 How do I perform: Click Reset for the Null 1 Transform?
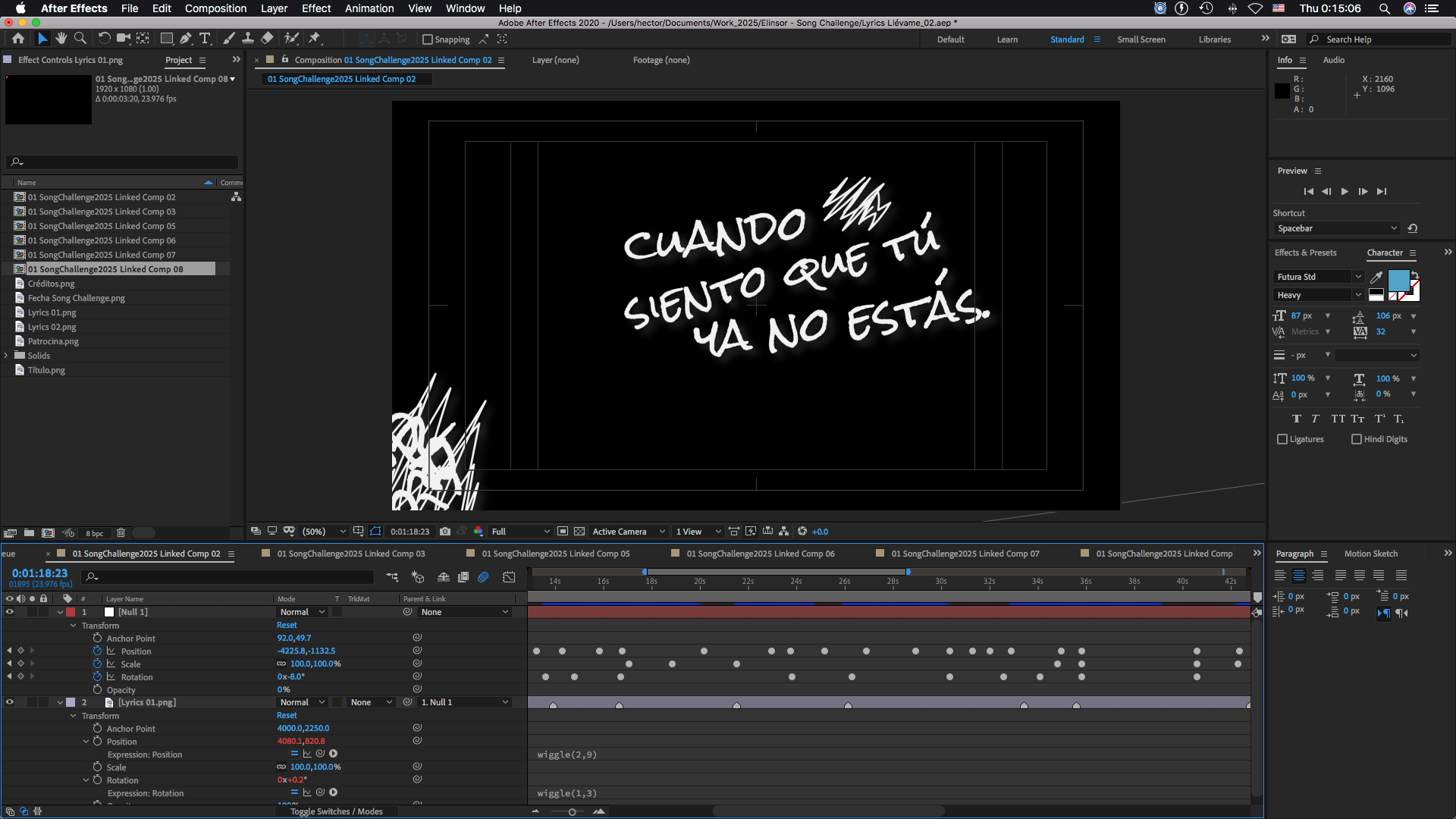click(287, 626)
